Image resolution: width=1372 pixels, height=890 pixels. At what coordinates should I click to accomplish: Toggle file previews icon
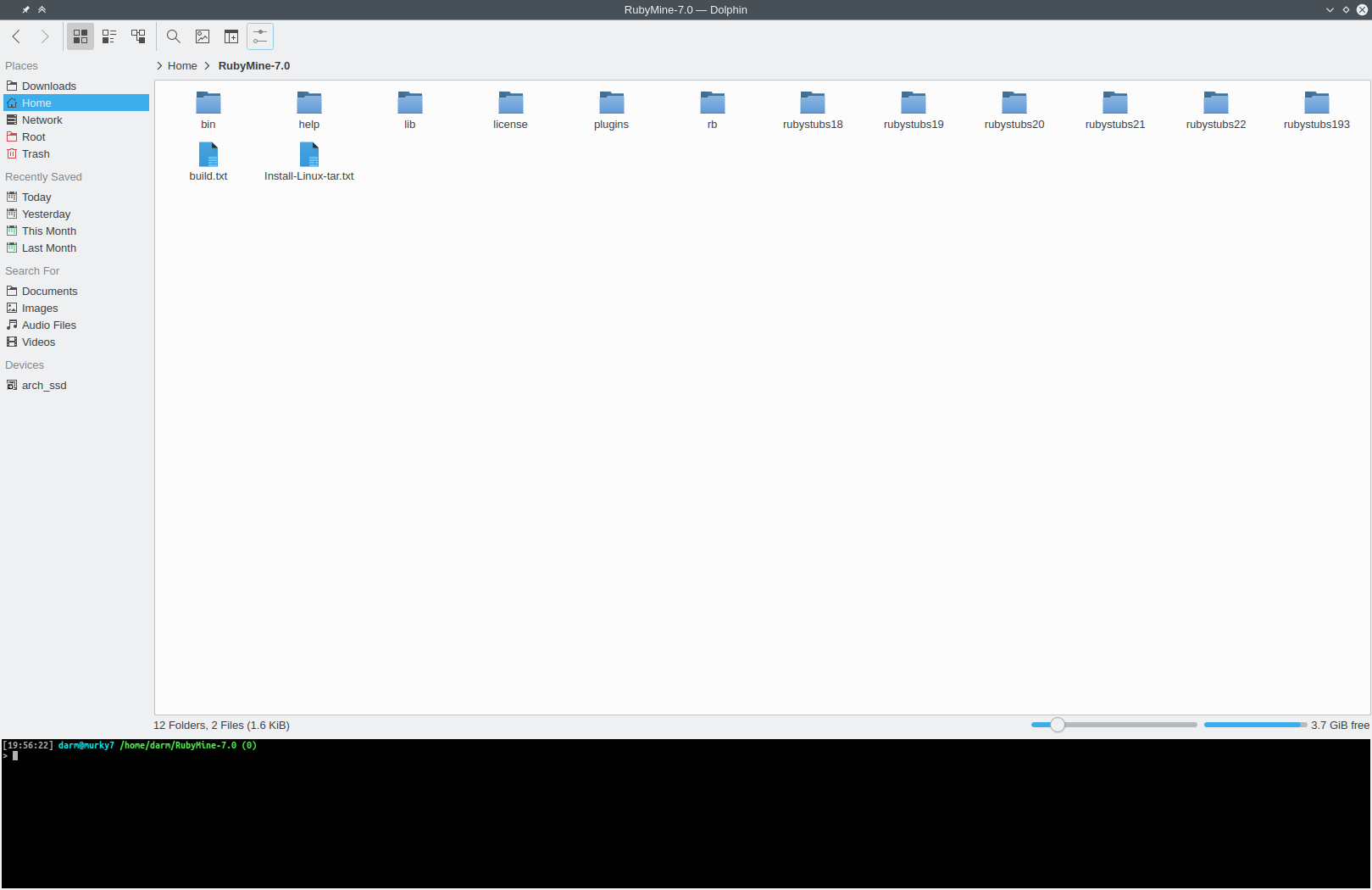point(203,36)
